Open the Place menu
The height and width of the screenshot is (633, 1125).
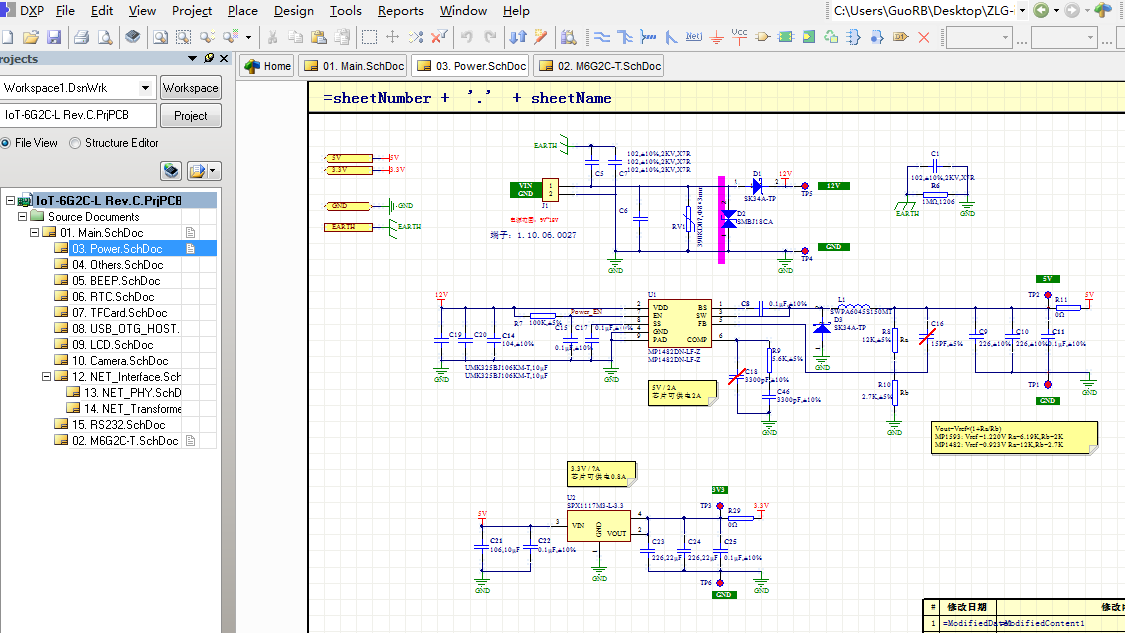coord(243,11)
